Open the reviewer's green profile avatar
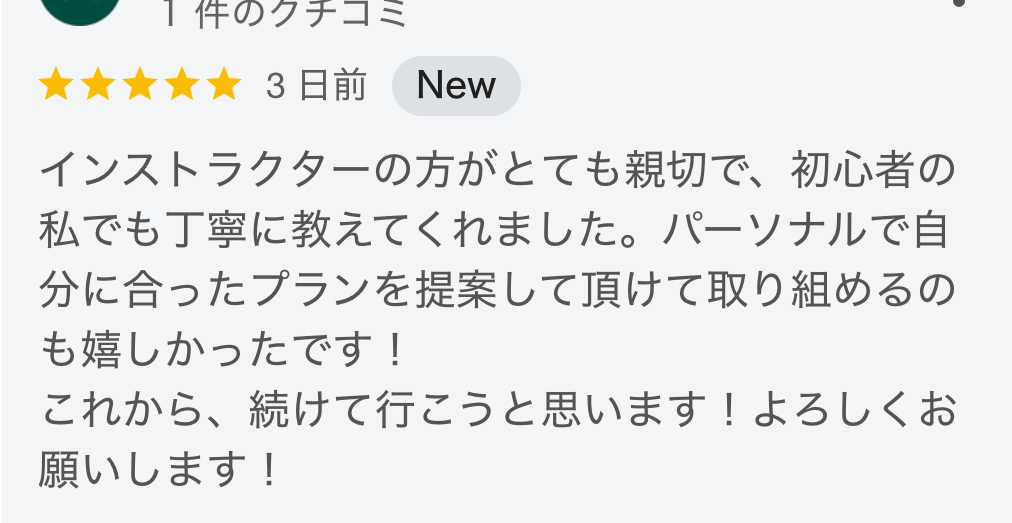Screen dimensions: 1012x523 [x=80, y=10]
